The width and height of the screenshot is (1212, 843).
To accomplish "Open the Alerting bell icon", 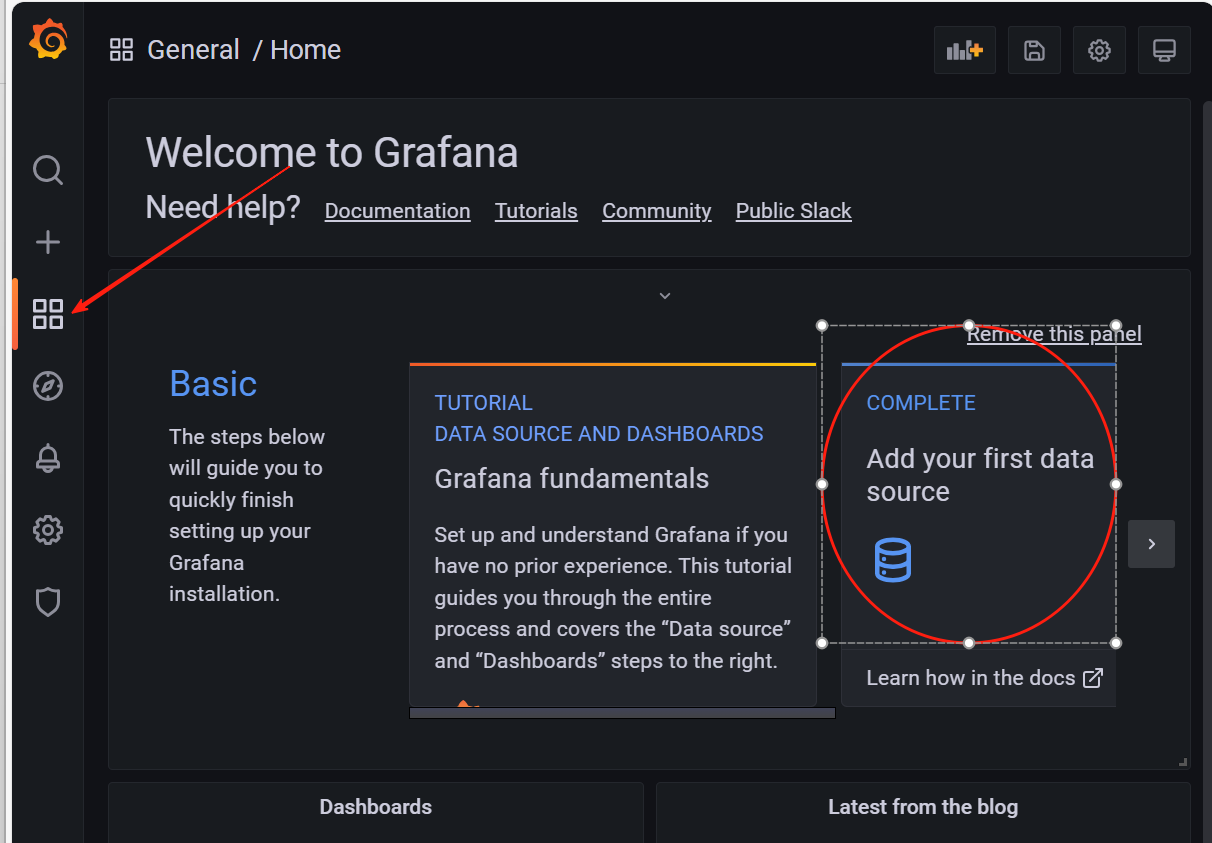I will 48,458.
